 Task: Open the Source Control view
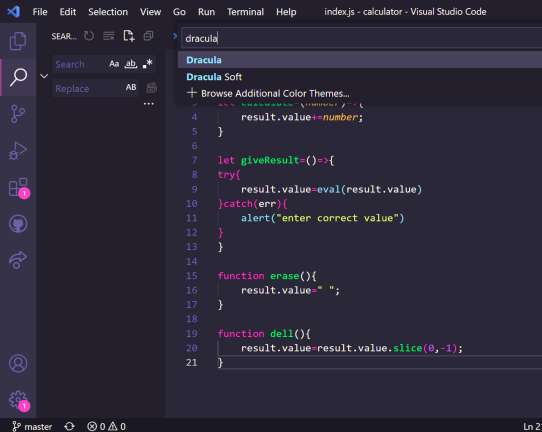[18, 114]
